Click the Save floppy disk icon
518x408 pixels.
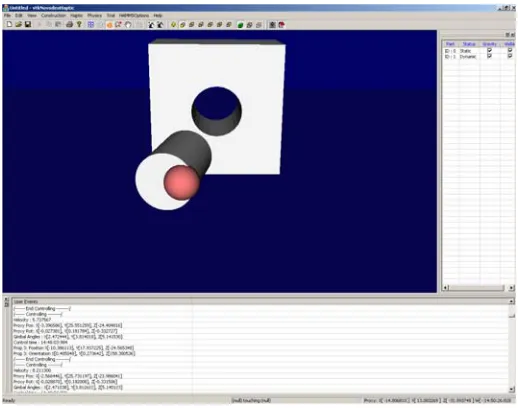28,24
